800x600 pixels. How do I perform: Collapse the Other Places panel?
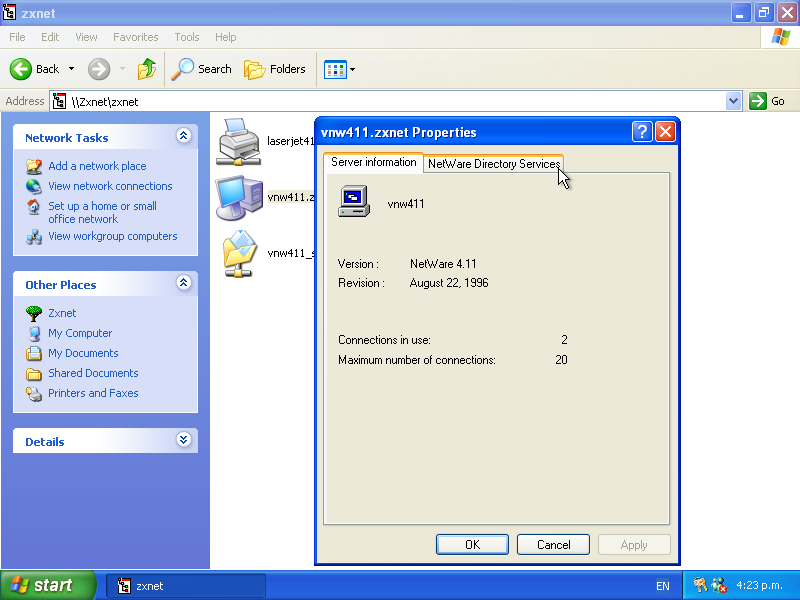tap(184, 283)
